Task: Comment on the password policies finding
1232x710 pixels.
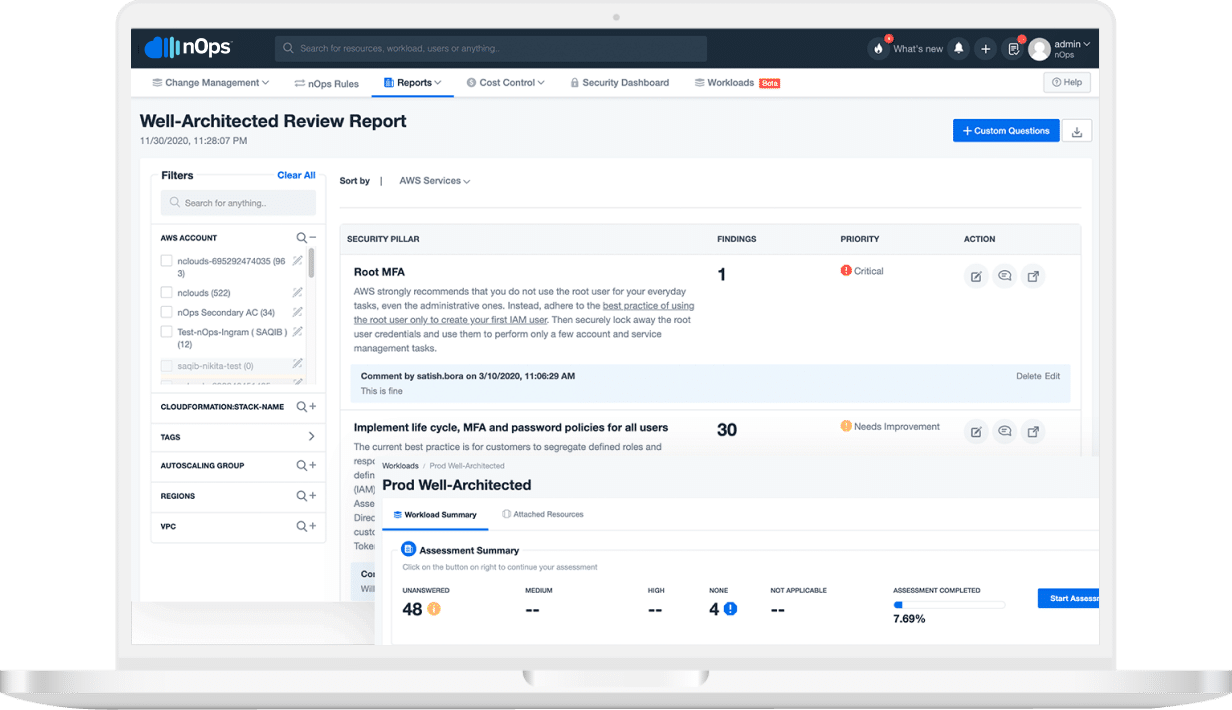Action: click(x=1005, y=432)
